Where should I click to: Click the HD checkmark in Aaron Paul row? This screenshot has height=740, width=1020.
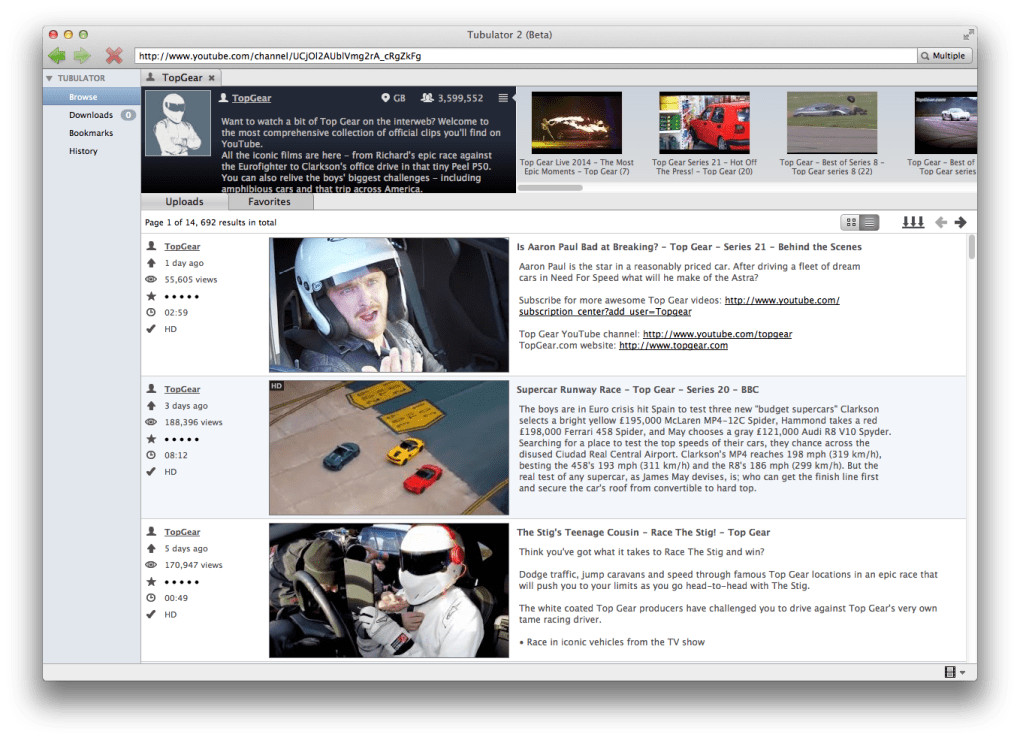151,329
